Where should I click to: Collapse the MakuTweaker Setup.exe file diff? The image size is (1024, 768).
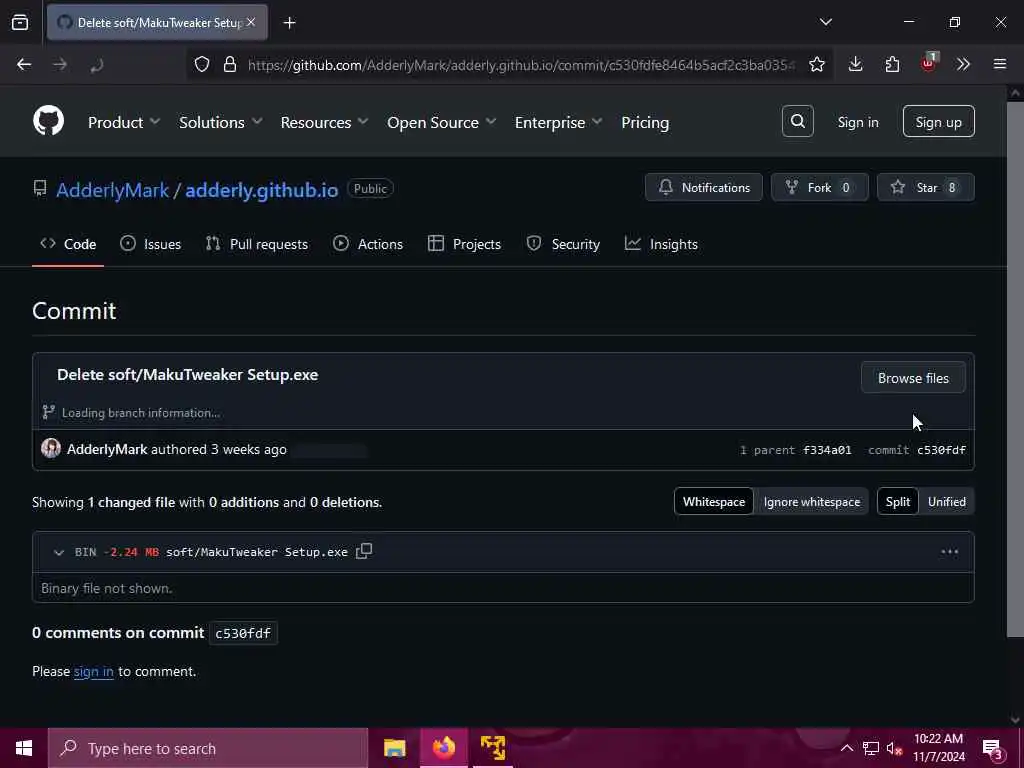pos(59,552)
